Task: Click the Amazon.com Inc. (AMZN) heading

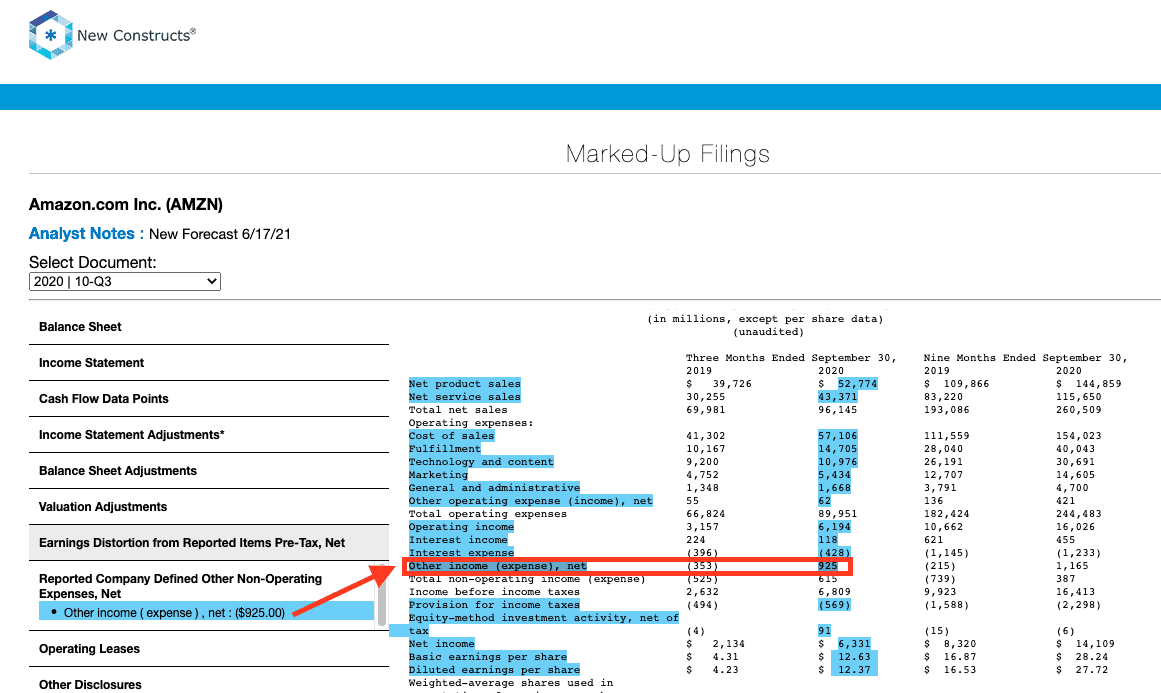Action: coord(126,204)
